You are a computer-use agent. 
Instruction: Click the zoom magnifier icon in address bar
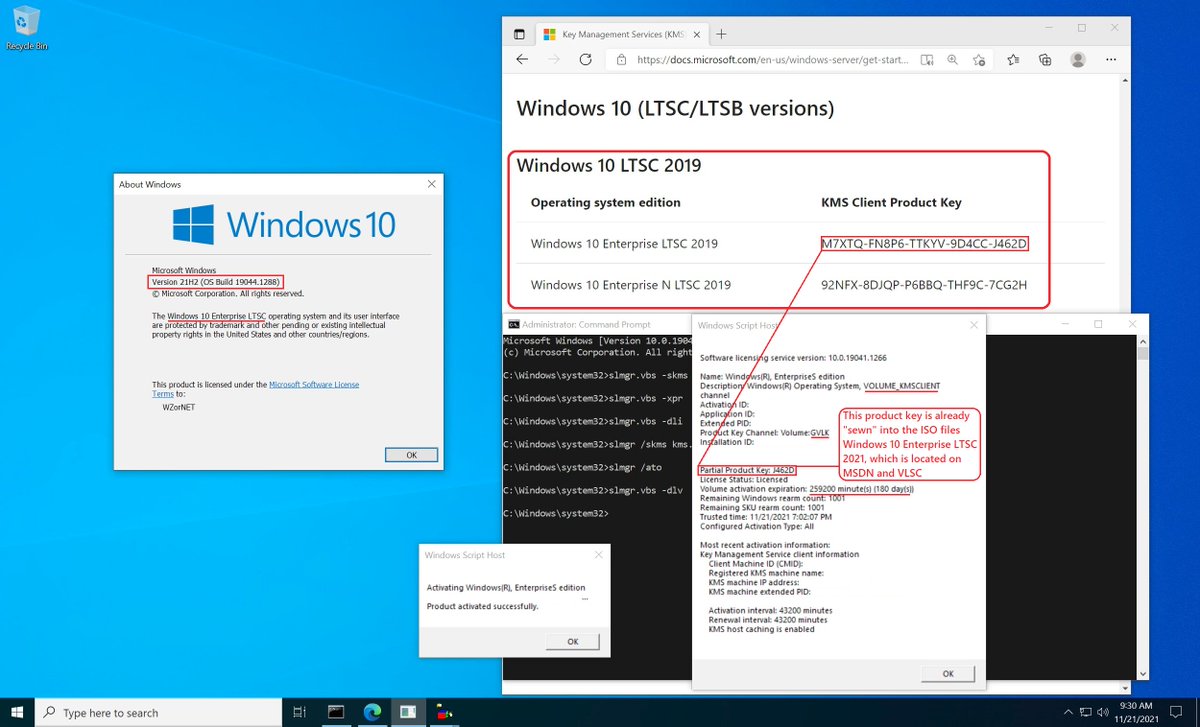point(954,60)
